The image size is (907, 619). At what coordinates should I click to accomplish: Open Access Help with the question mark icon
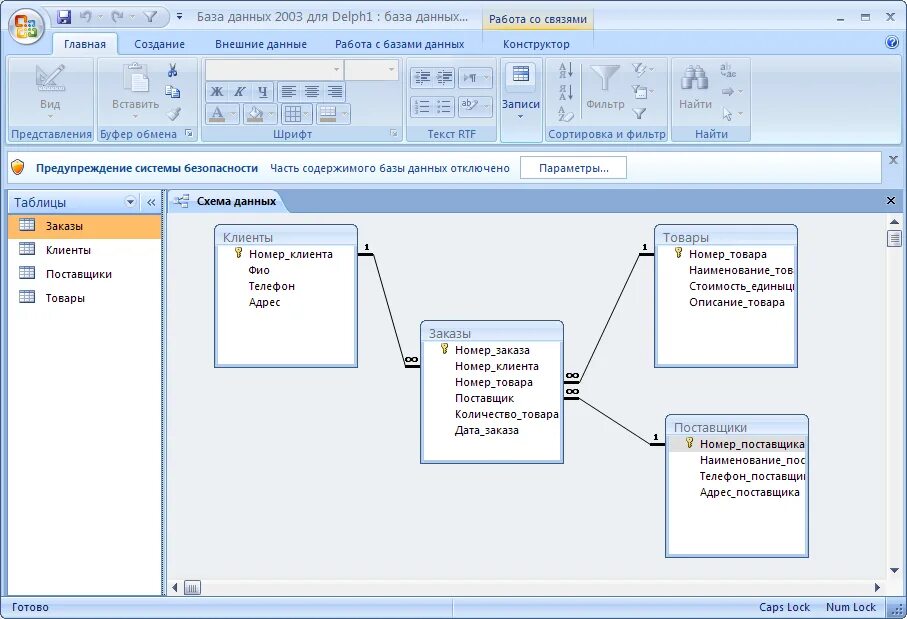(x=893, y=42)
